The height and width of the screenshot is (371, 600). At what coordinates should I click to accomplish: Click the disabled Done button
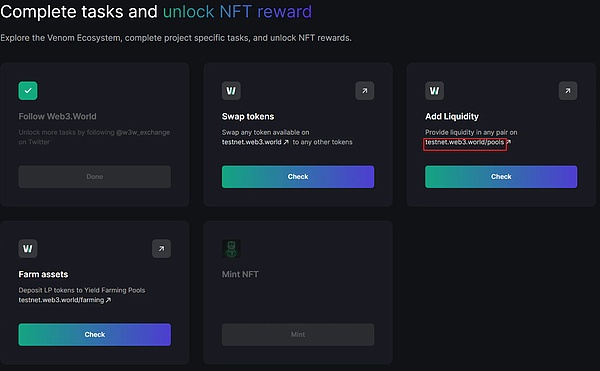pos(95,177)
